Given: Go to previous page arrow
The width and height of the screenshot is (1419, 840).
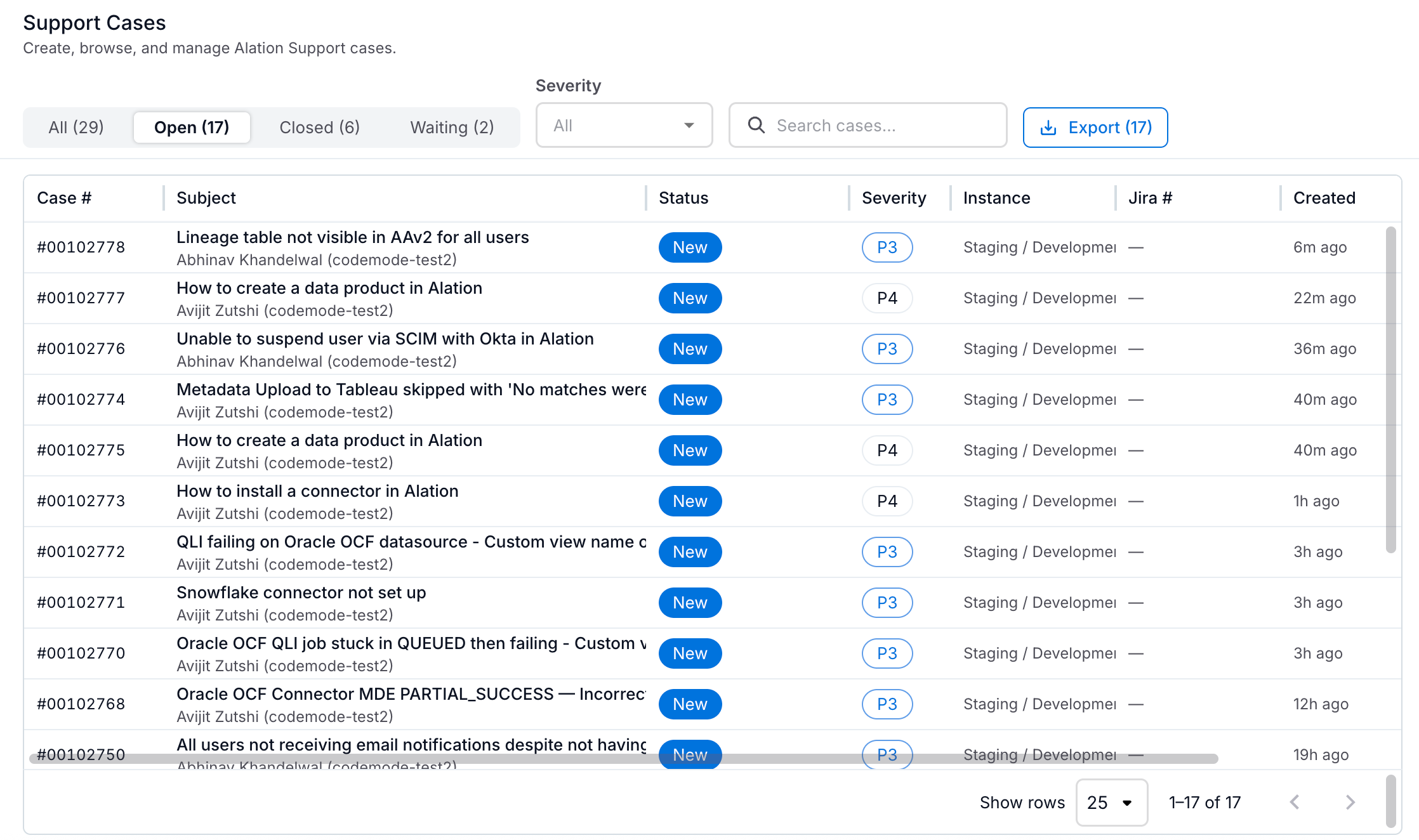Looking at the screenshot, I should pyautogui.click(x=1295, y=803).
